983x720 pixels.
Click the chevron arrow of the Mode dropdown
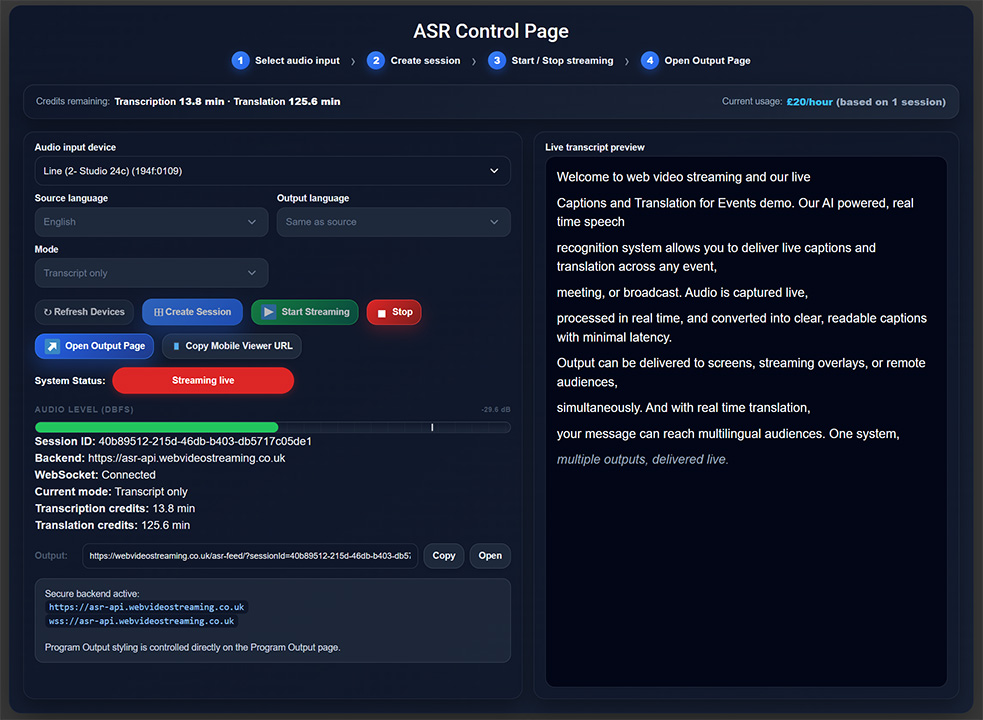coord(252,273)
